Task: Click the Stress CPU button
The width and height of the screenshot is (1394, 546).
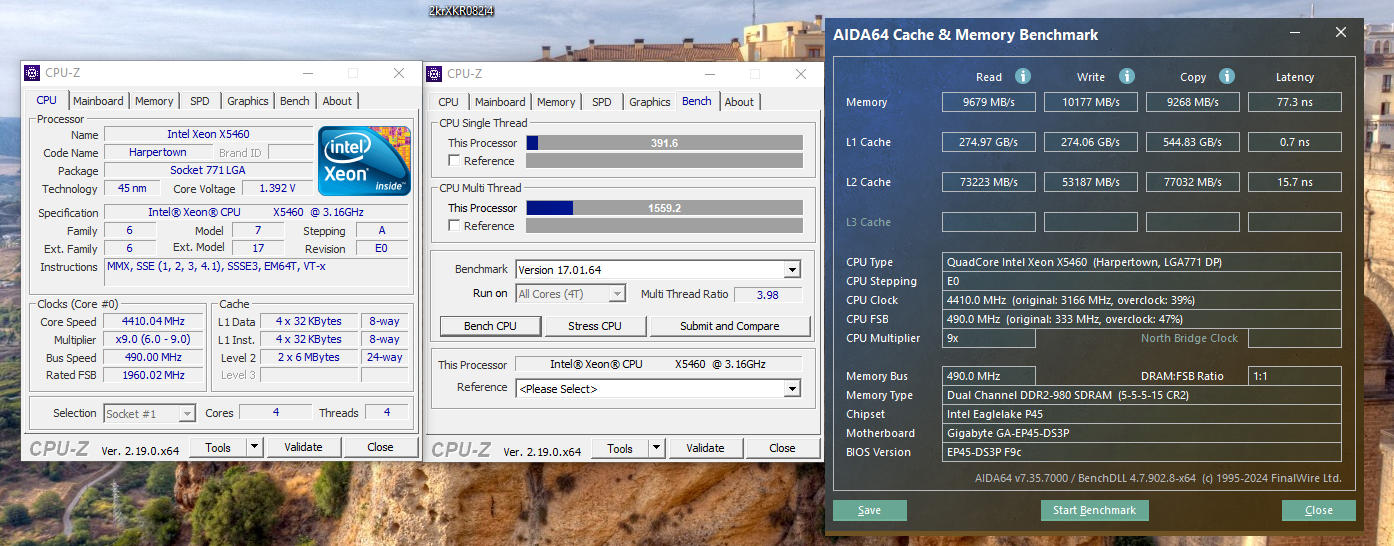Action: (595, 326)
